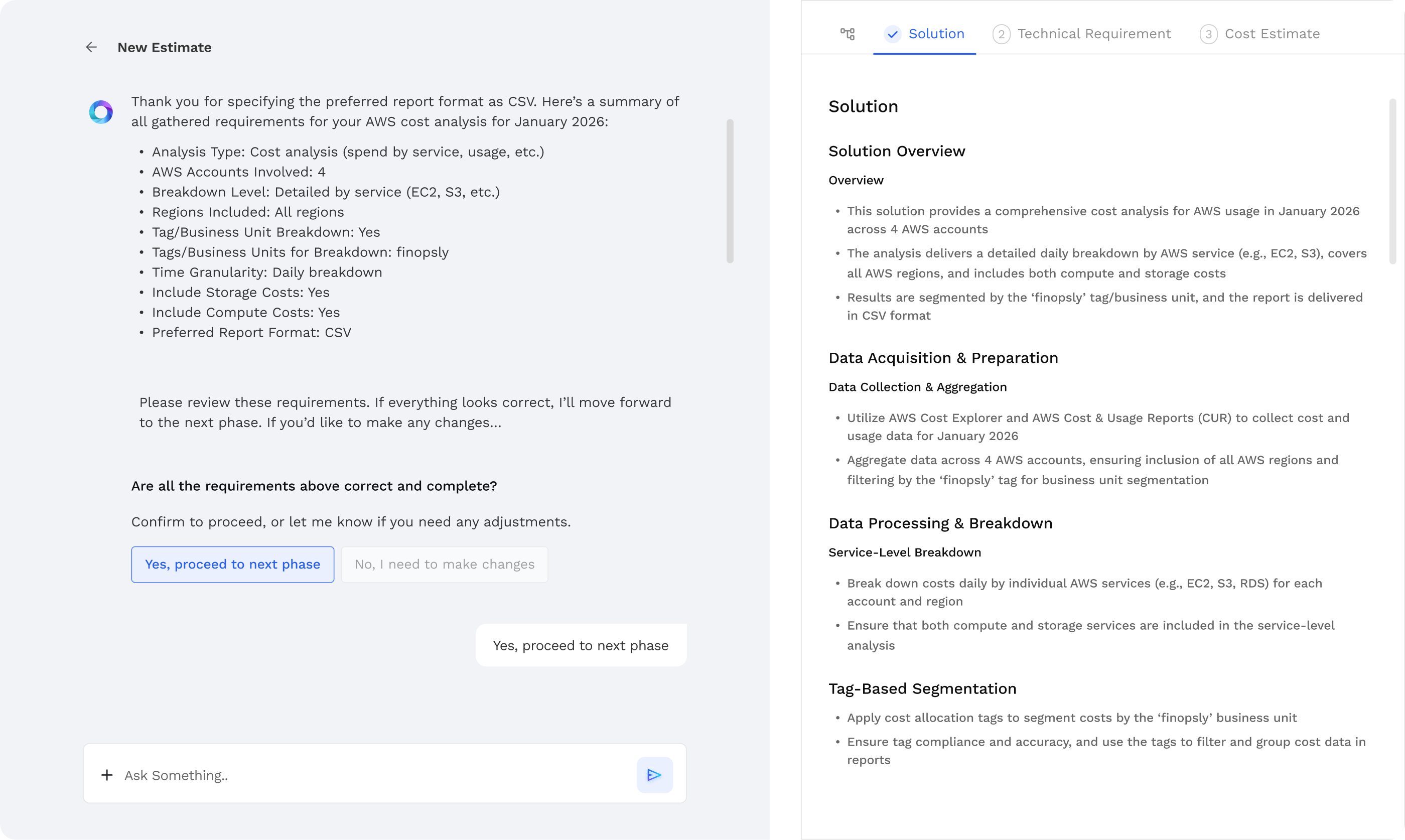Screen dimensions: 1405x840
Task: Click the plus icon in the chat box
Action: click(107, 775)
